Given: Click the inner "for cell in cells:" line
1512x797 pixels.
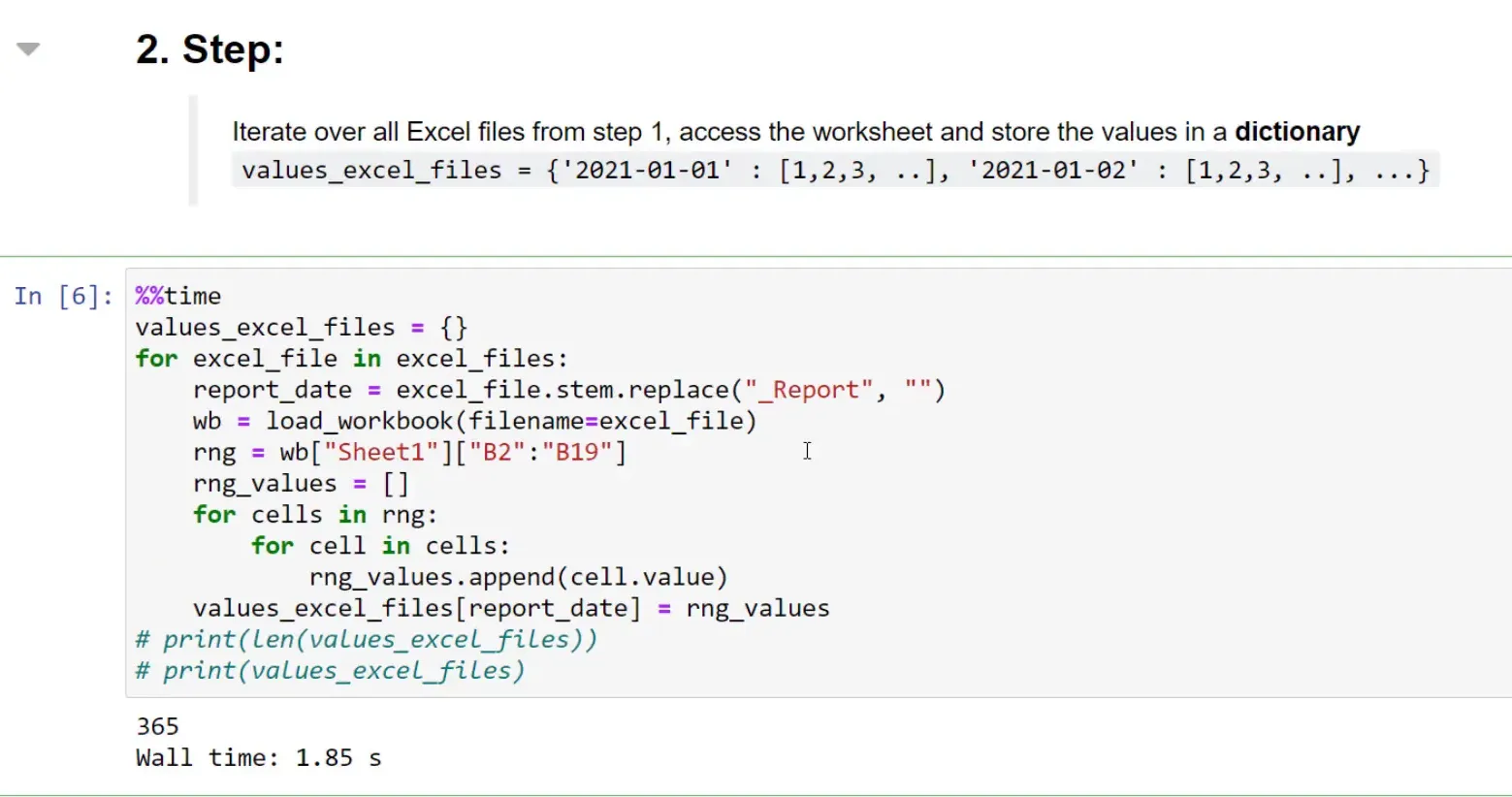Looking at the screenshot, I should (x=379, y=545).
